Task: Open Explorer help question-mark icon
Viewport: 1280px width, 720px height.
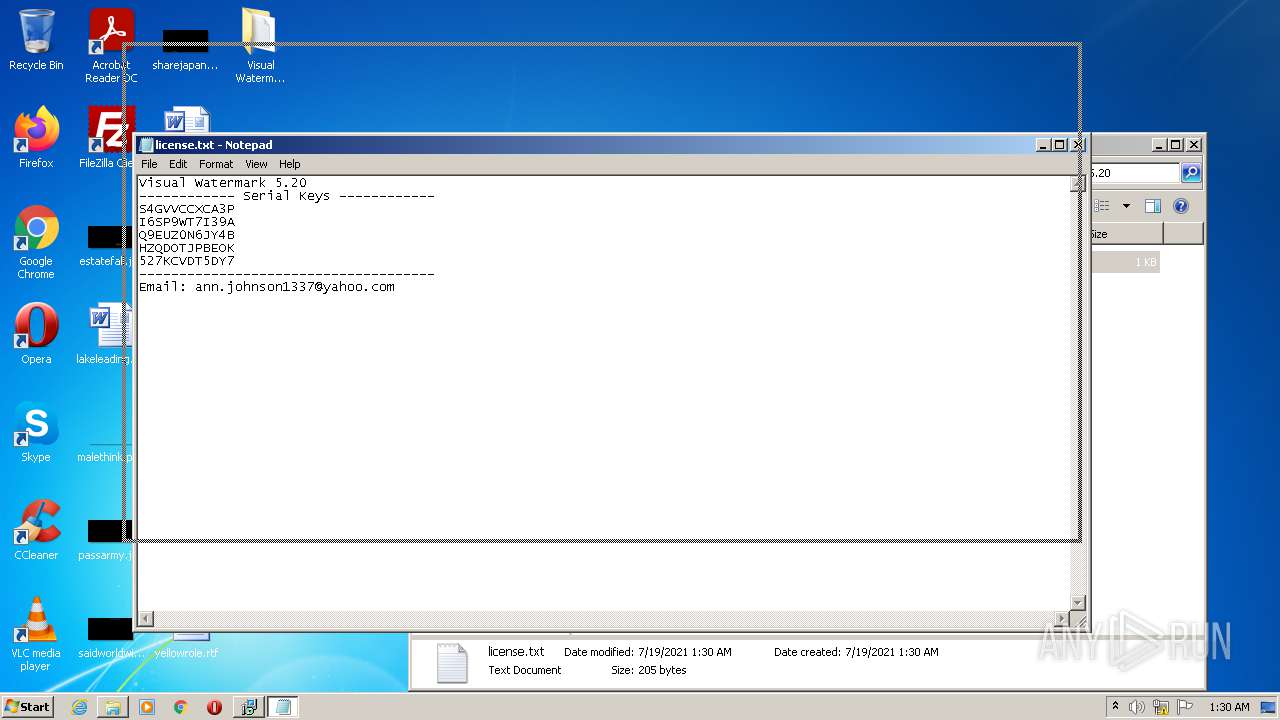Action: (1181, 206)
